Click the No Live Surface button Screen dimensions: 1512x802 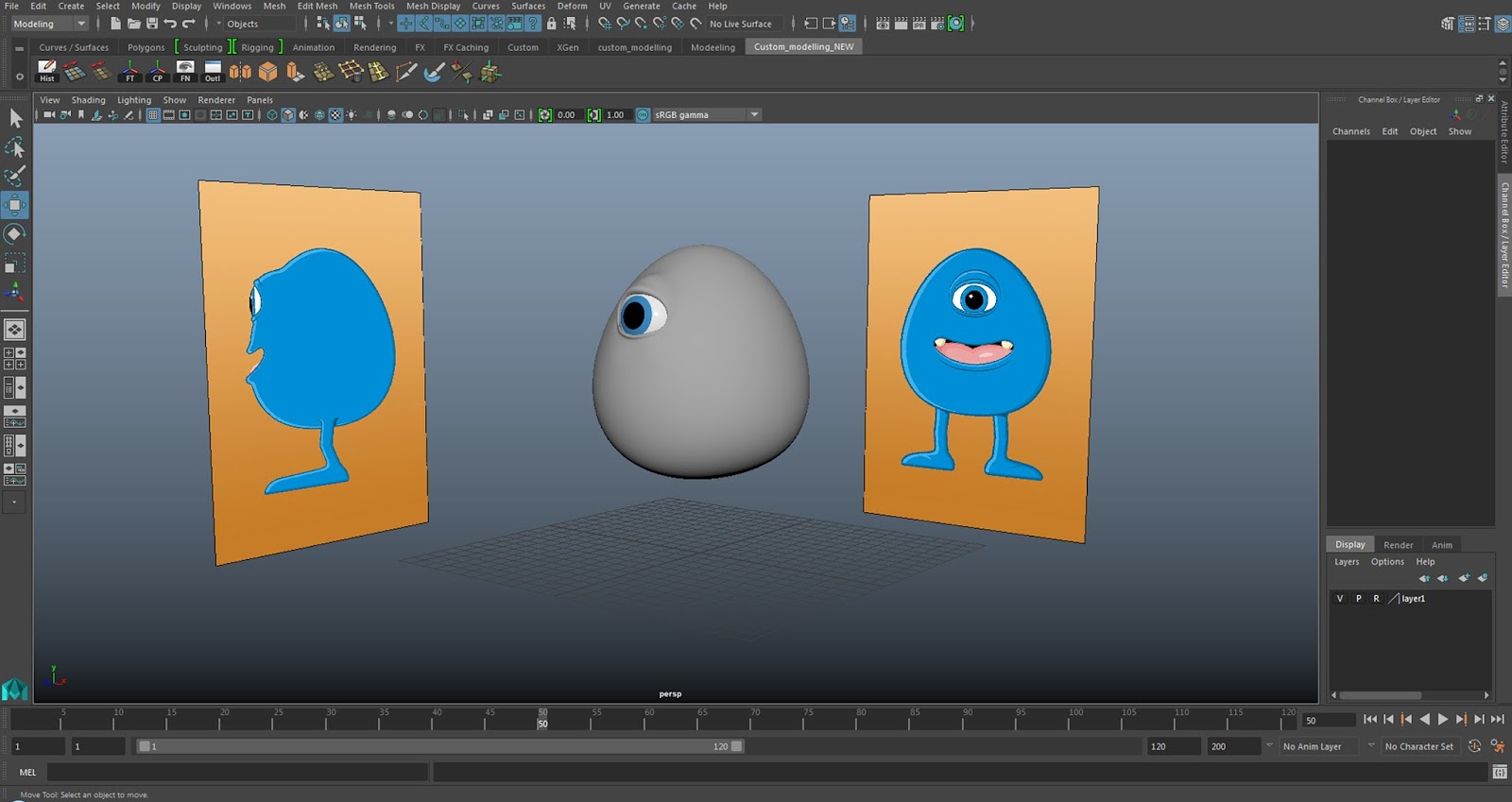(x=740, y=24)
